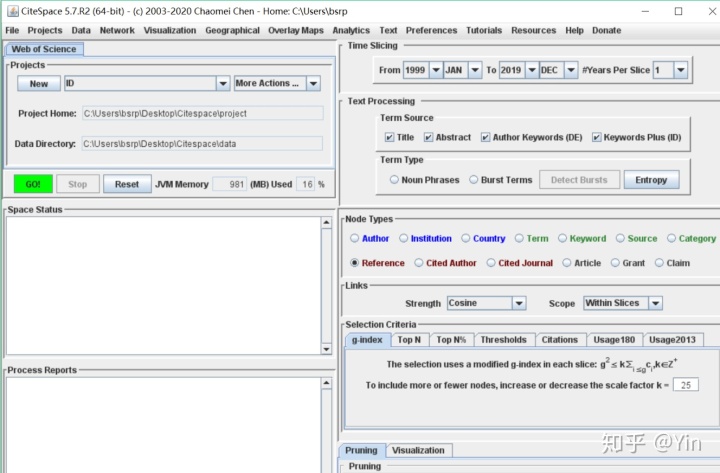Screen dimensions: 720x473
Task: Click the scale factor k input field
Action: [x=686, y=385]
